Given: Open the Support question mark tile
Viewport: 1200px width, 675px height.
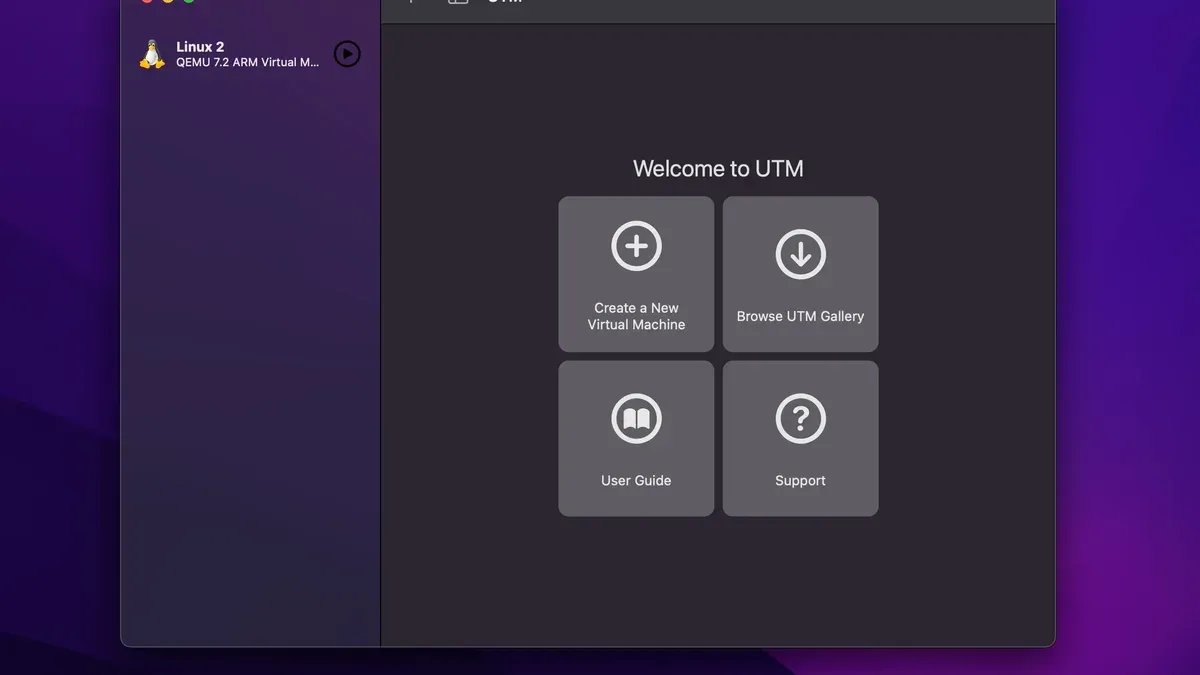Looking at the screenshot, I should coord(800,438).
